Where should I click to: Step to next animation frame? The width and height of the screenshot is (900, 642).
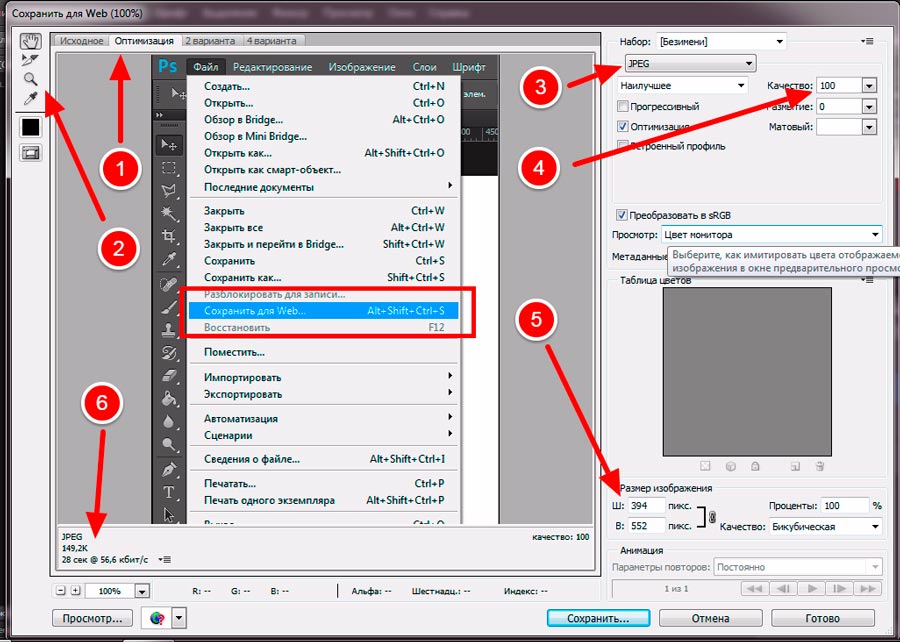(x=839, y=589)
